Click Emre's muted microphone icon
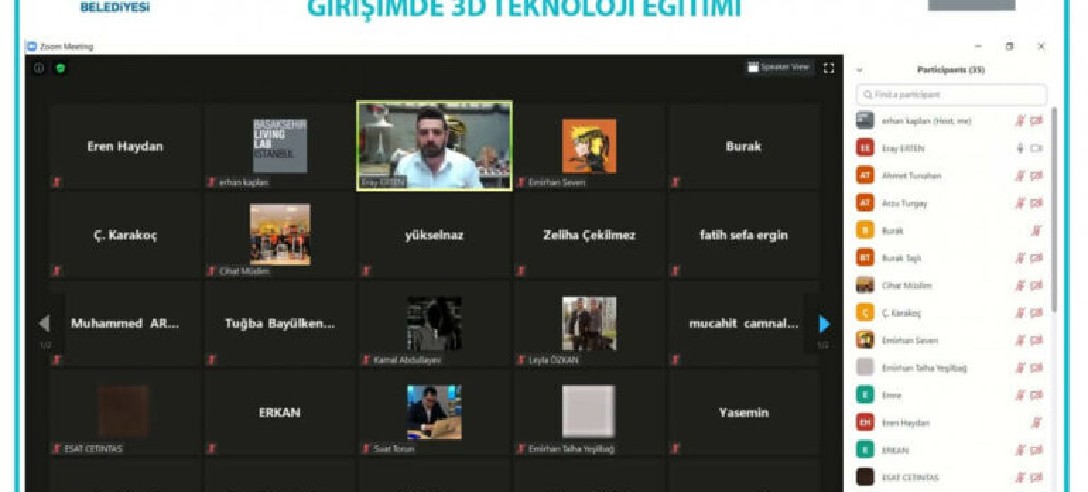 coord(1021,396)
